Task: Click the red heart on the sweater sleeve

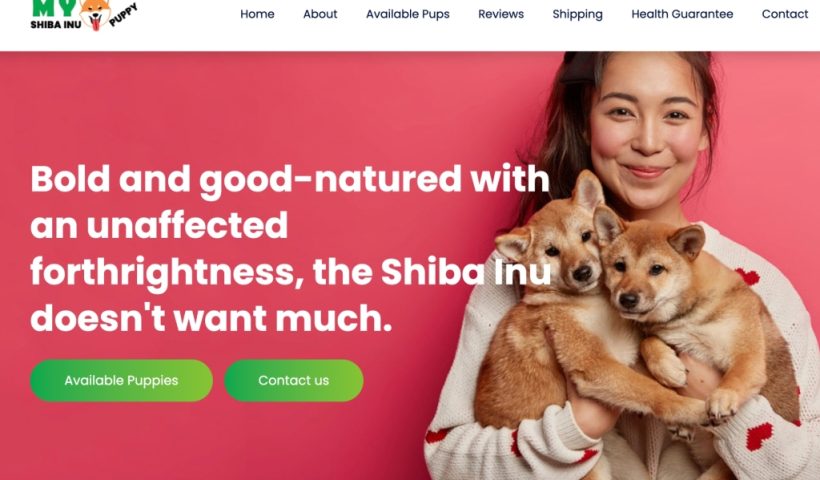Action: [759, 437]
